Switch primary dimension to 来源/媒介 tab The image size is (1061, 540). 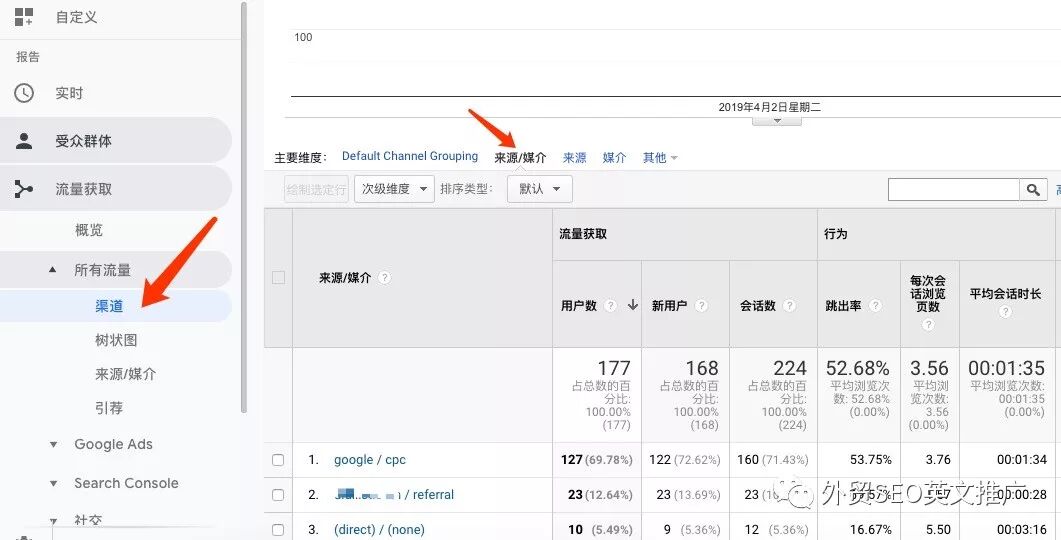click(x=520, y=158)
